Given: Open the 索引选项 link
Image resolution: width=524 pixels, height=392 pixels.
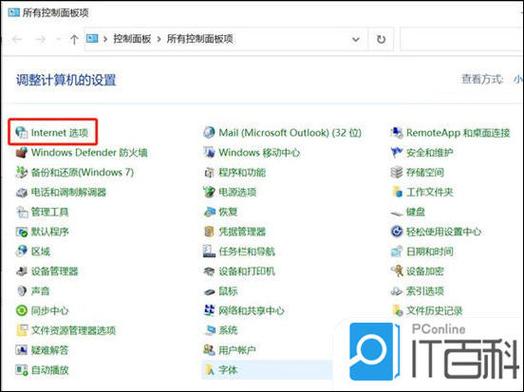Looking at the screenshot, I should (425, 291).
